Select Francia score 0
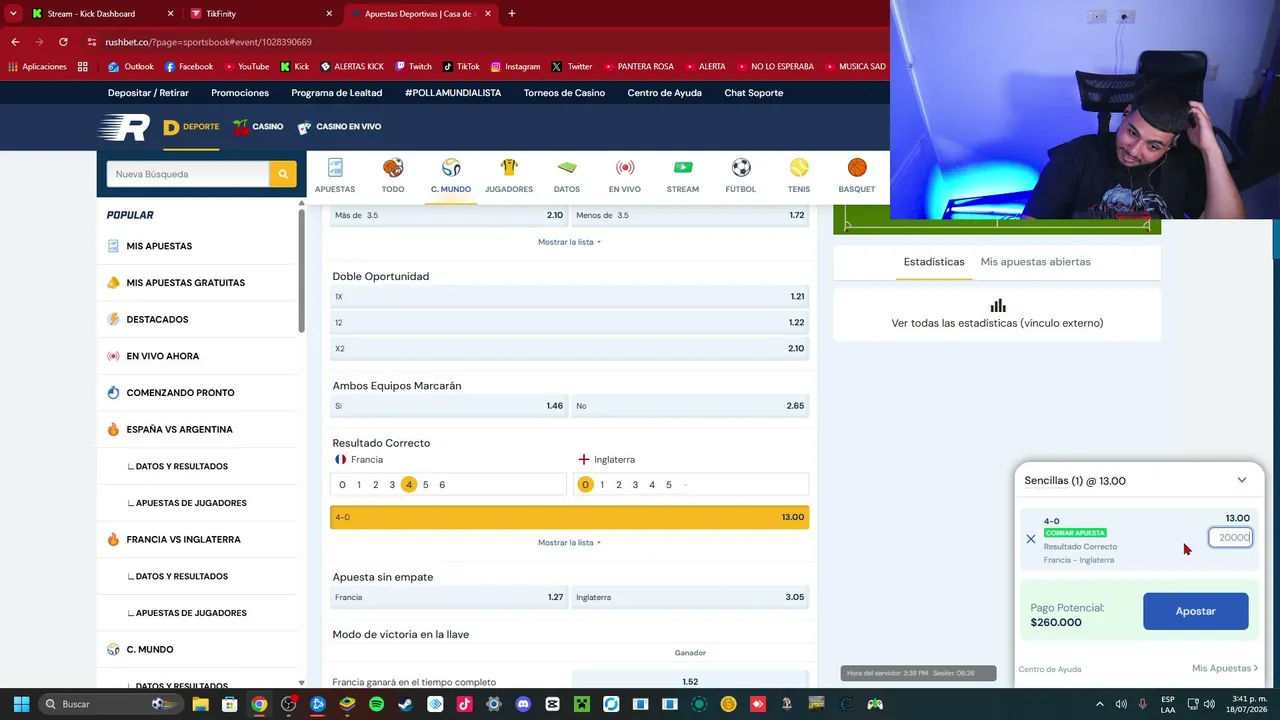This screenshot has width=1280, height=720. (342, 485)
